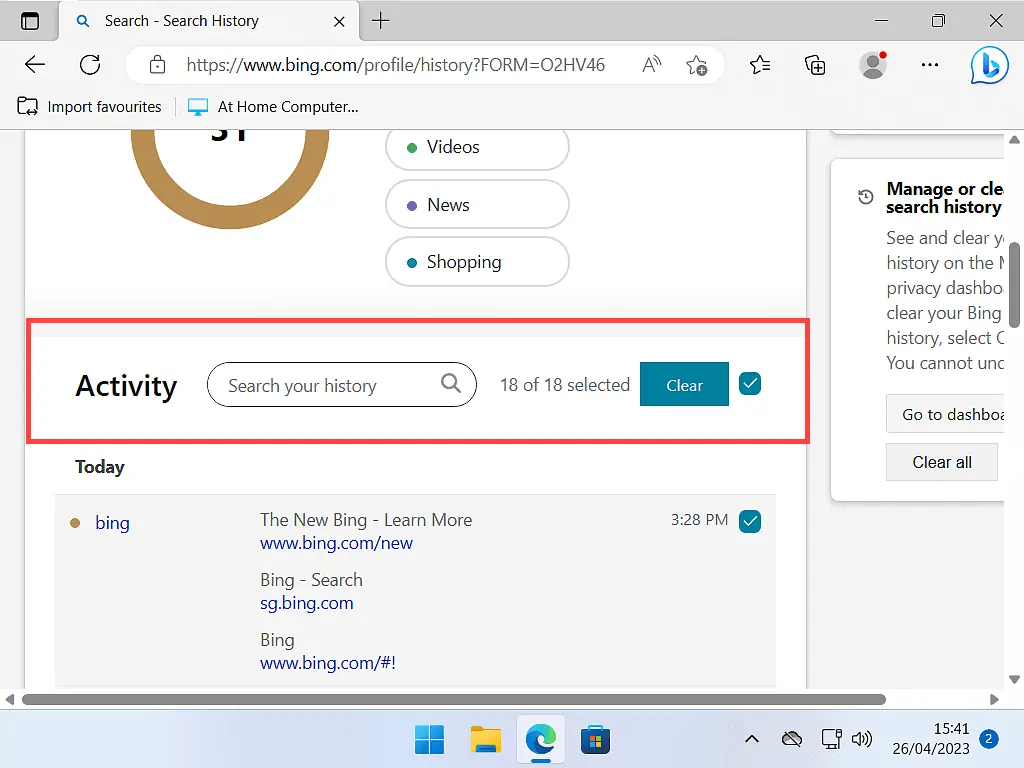Uncheck the select-all checkbox beside Clear
The height and width of the screenshot is (768, 1024).
point(750,382)
